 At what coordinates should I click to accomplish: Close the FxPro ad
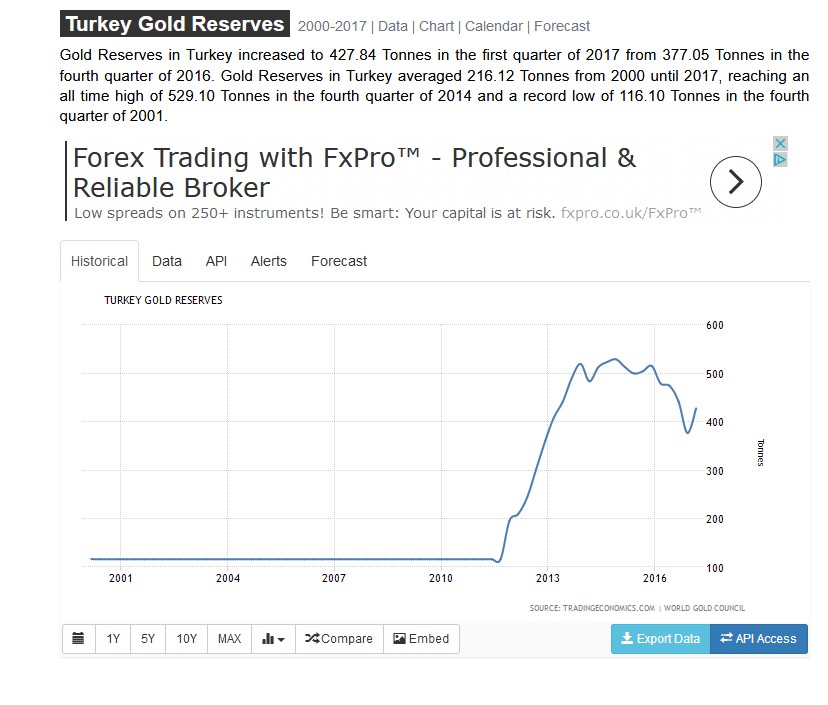click(781, 144)
